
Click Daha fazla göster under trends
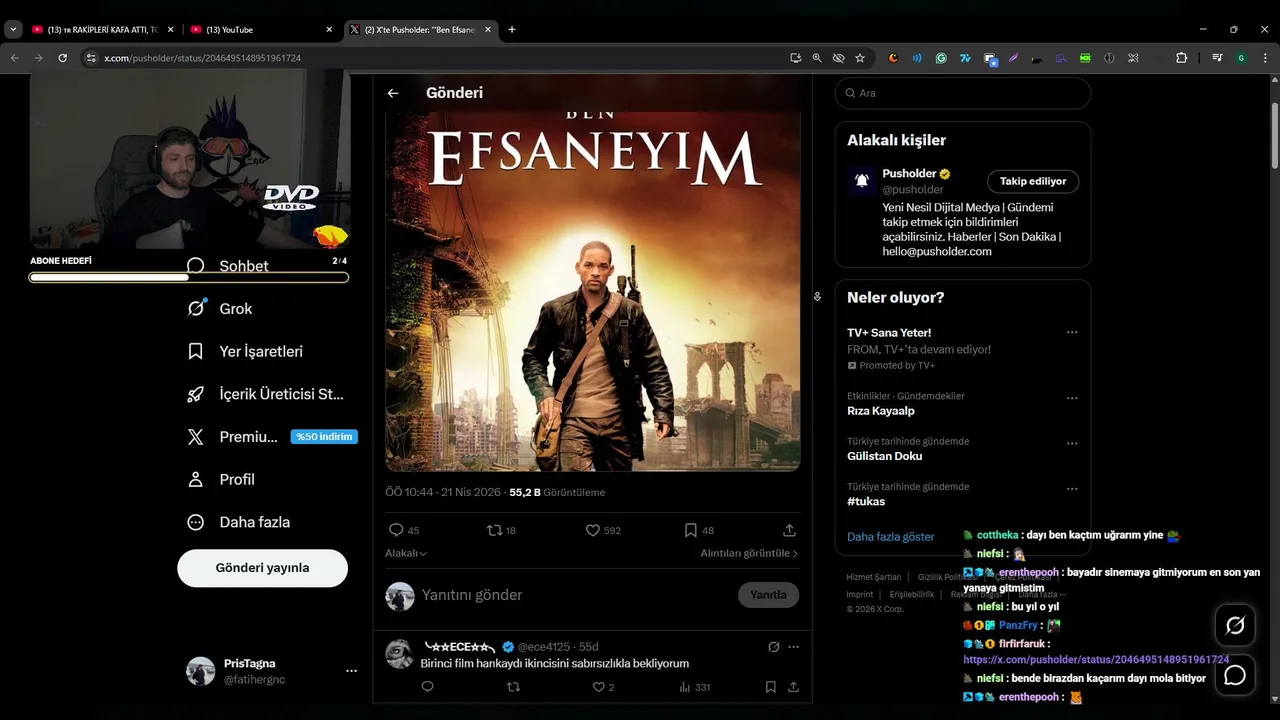pyautogui.click(x=890, y=537)
